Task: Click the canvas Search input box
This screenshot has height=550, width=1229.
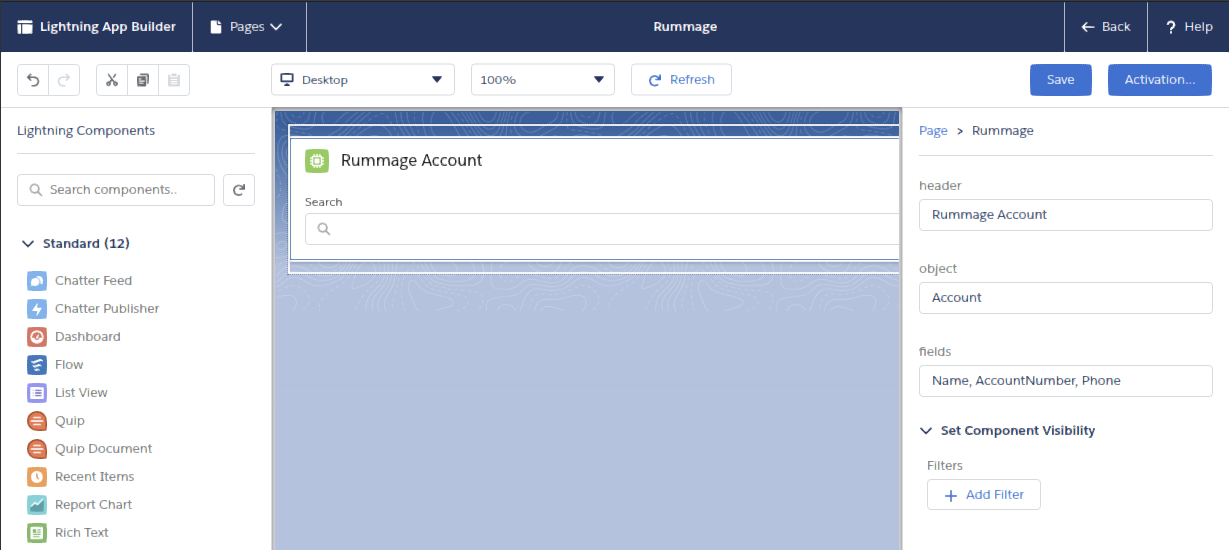Action: 602,229
